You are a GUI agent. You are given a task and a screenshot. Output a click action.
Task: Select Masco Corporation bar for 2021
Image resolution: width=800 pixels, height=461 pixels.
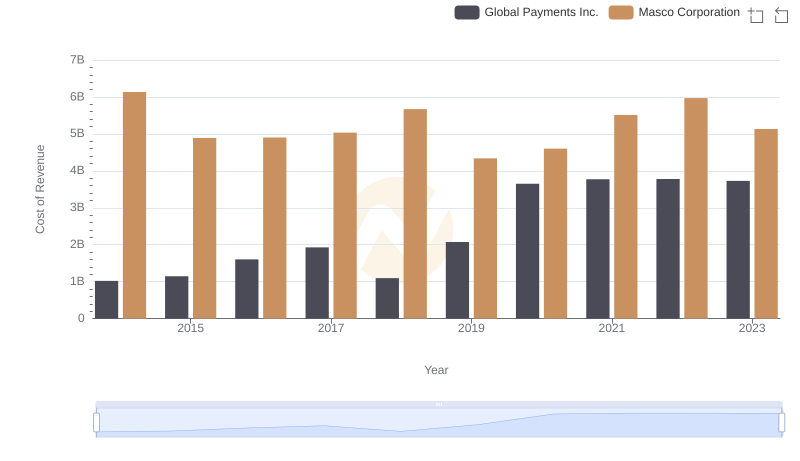pyautogui.click(x=626, y=217)
